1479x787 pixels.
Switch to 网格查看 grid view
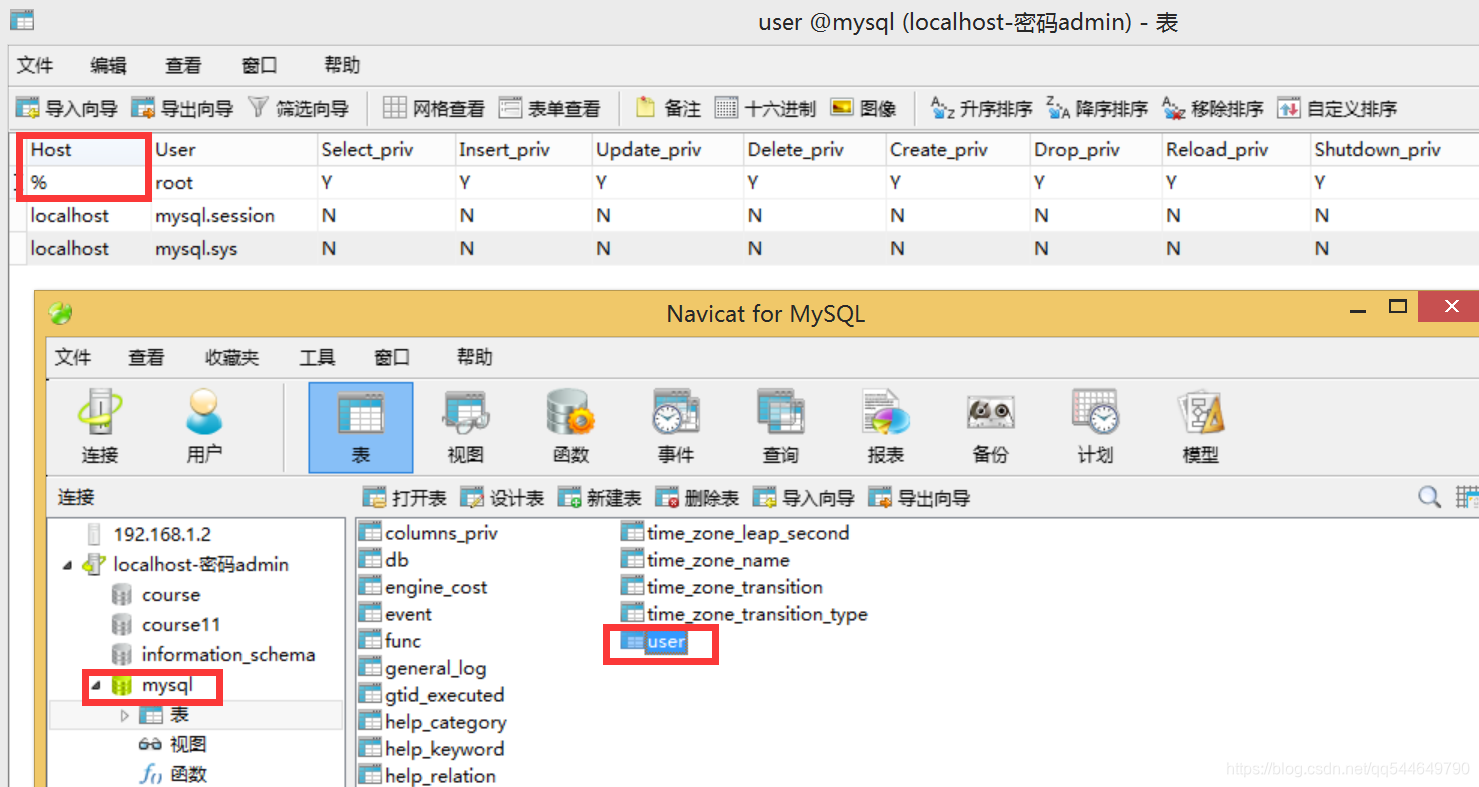click(434, 108)
